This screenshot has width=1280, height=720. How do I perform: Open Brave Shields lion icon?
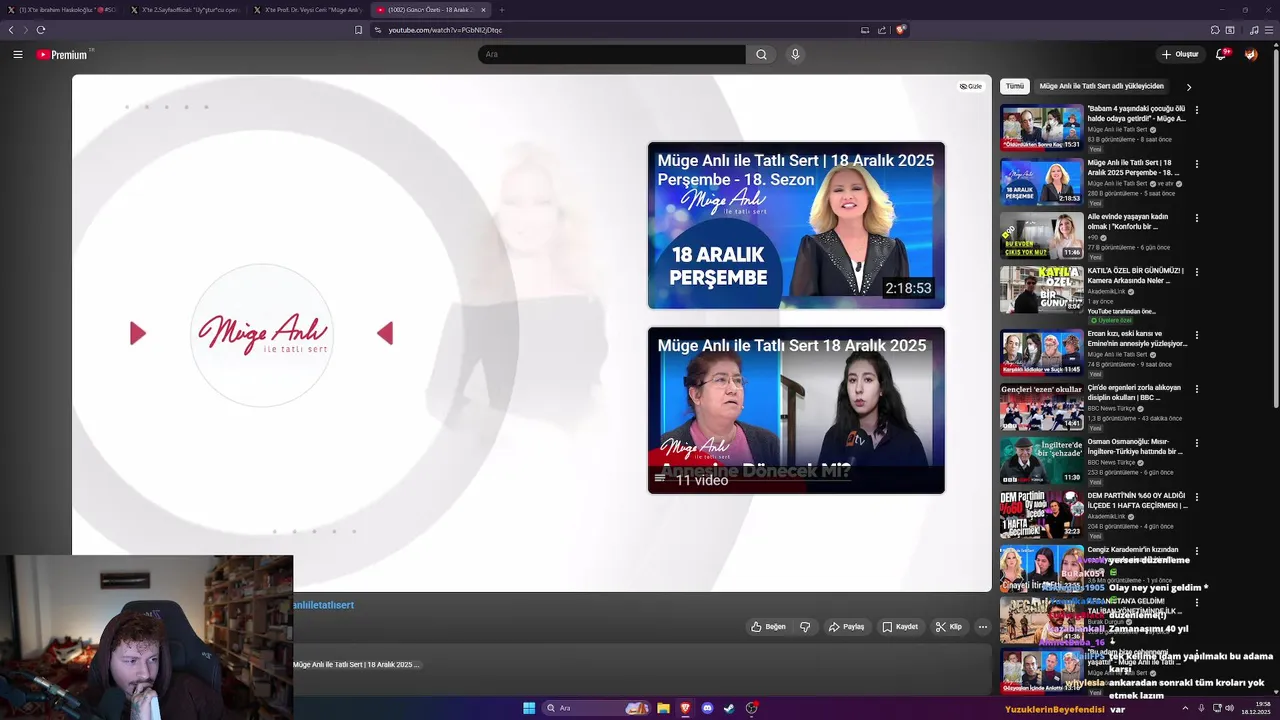[900, 30]
